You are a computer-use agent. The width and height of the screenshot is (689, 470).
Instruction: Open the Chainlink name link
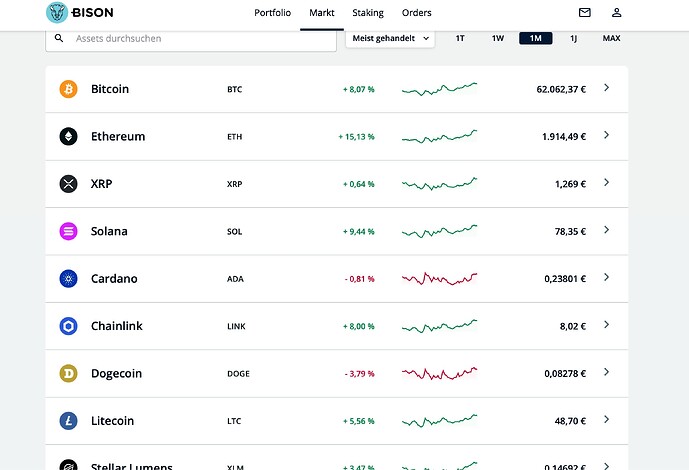[117, 326]
